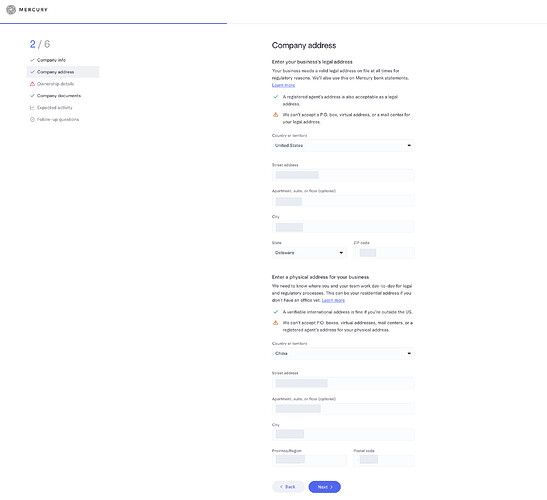Click the warning triangle next to Ownership details
Image resolution: width=547 pixels, height=500 pixels.
[x=32, y=84]
